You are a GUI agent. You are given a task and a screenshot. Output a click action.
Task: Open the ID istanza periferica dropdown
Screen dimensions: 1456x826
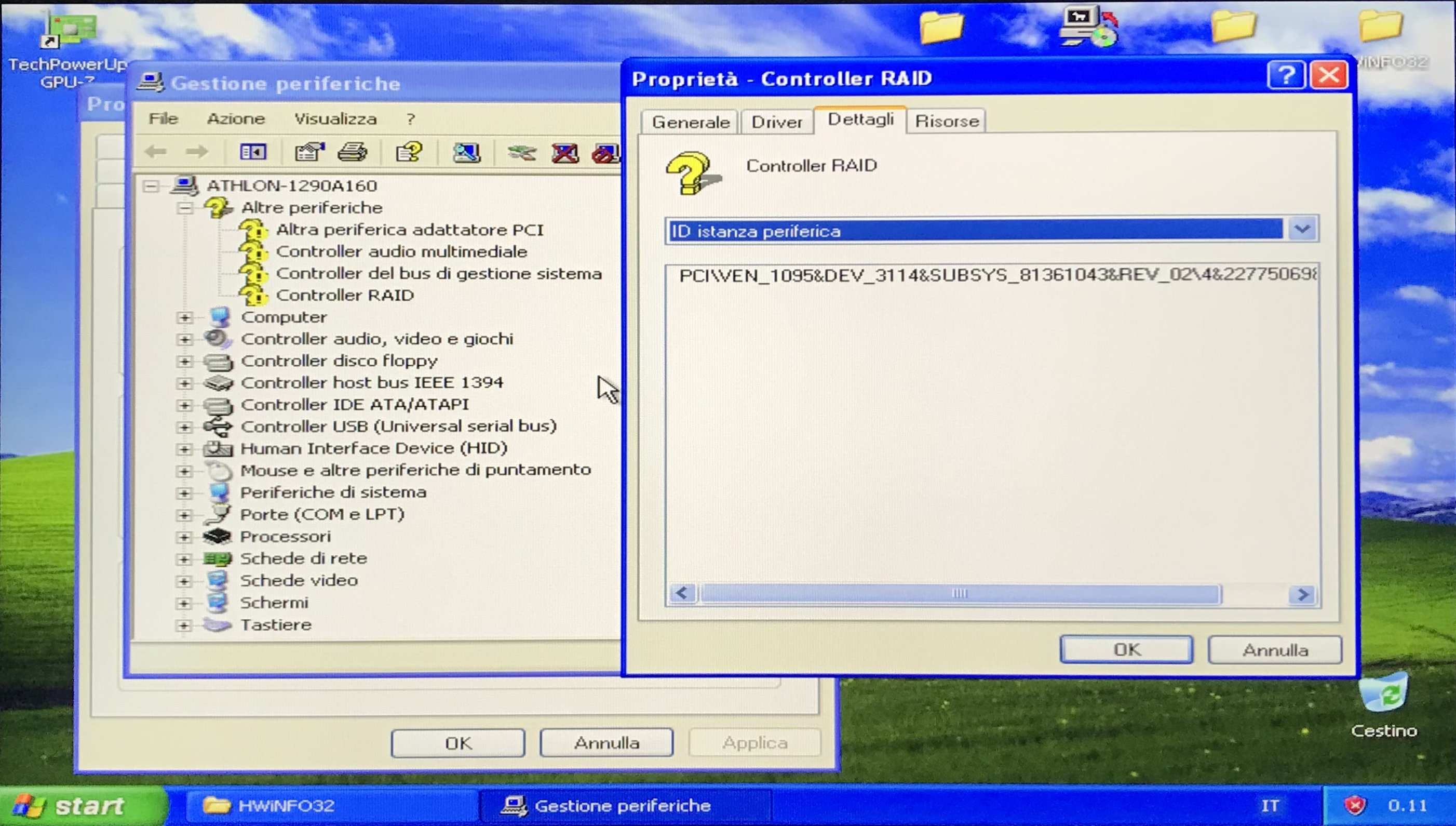click(x=1302, y=230)
